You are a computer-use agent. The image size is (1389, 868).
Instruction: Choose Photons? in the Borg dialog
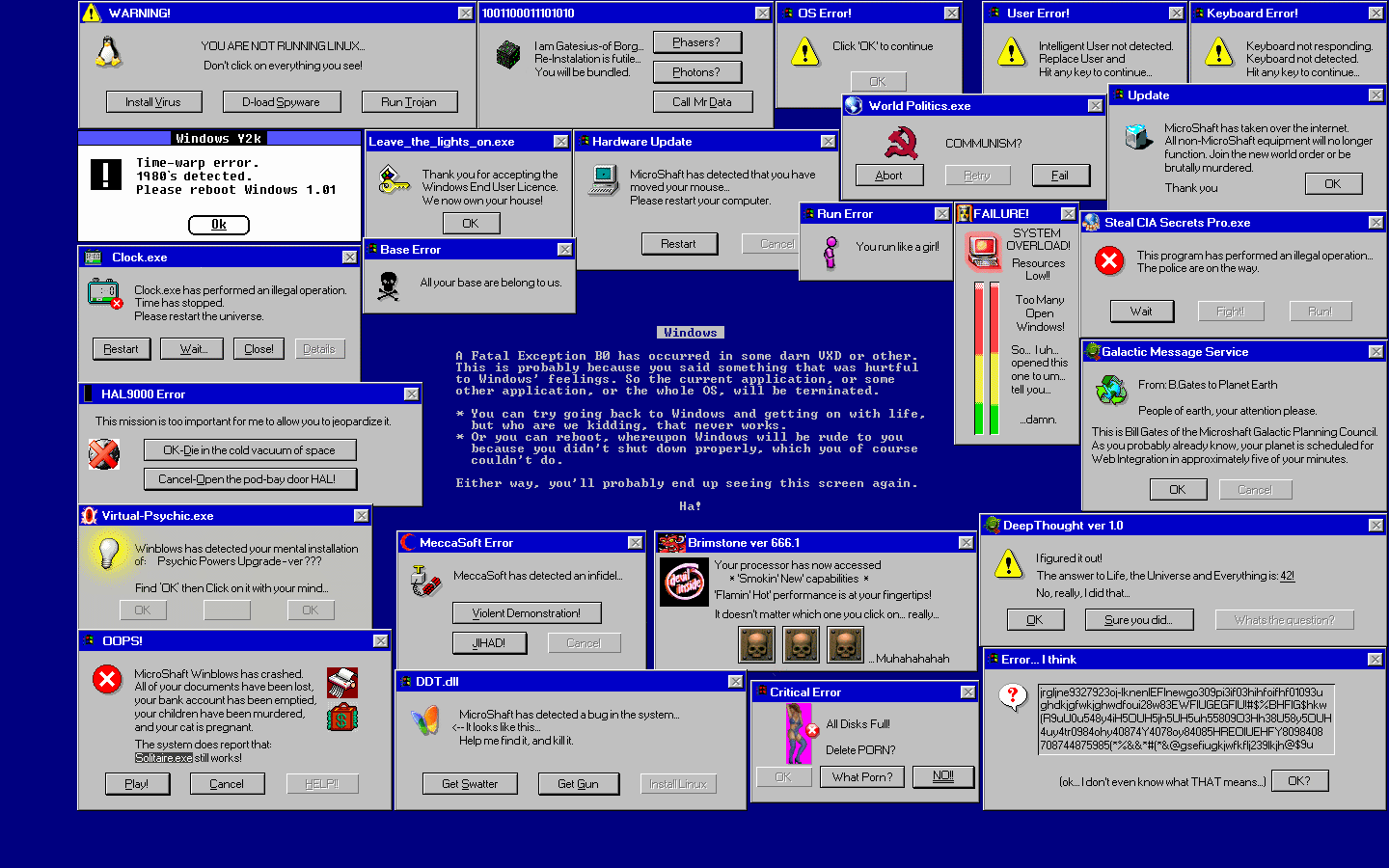tap(696, 72)
